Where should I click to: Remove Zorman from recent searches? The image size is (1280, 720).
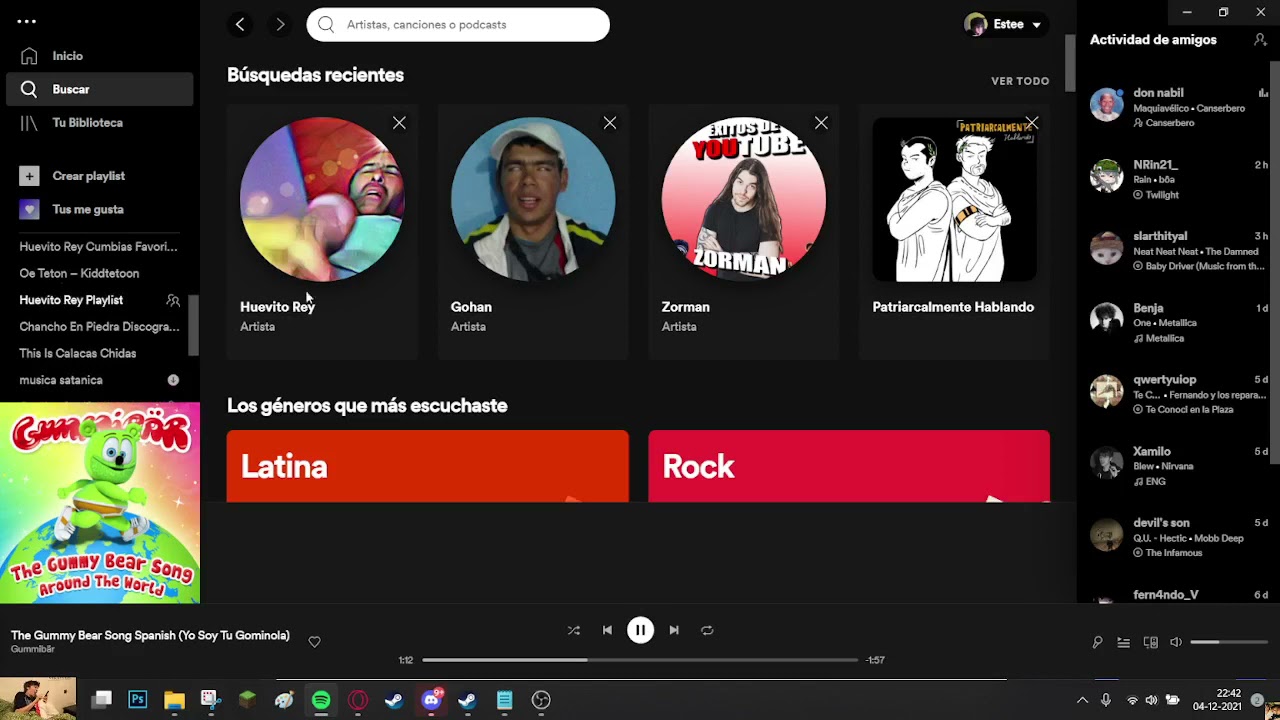(x=821, y=122)
